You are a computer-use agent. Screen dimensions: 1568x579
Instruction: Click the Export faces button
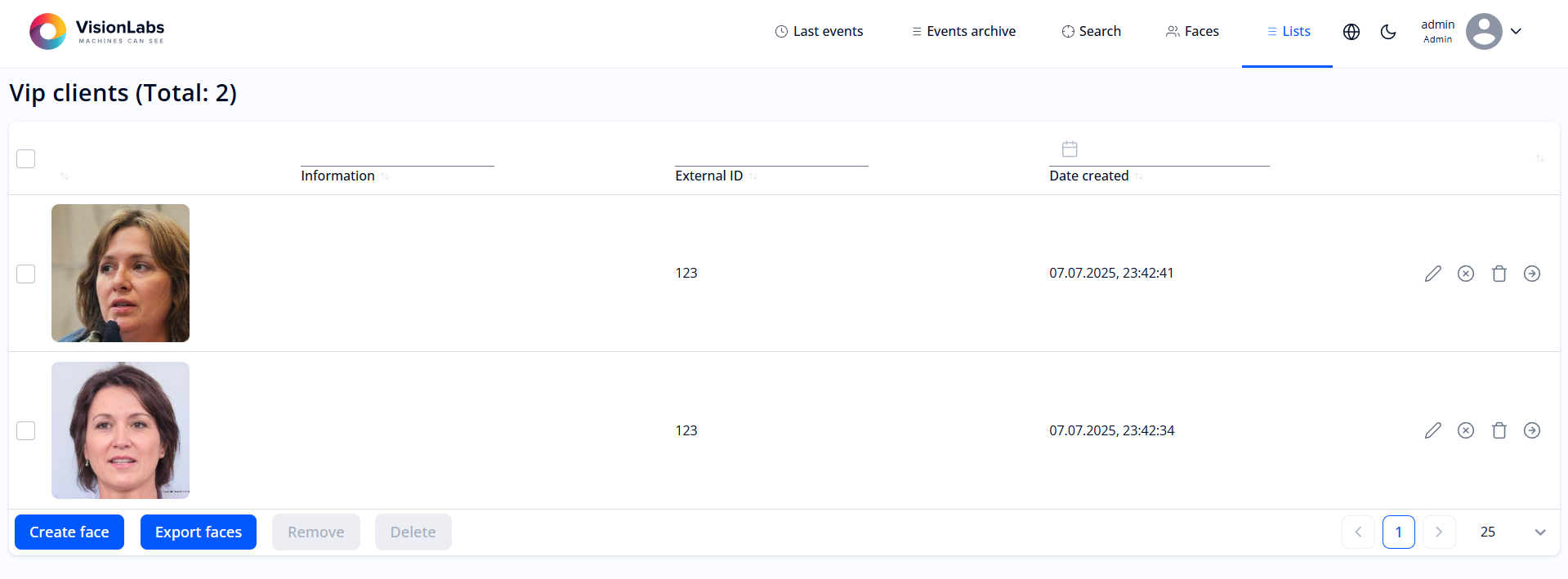pyautogui.click(x=199, y=532)
